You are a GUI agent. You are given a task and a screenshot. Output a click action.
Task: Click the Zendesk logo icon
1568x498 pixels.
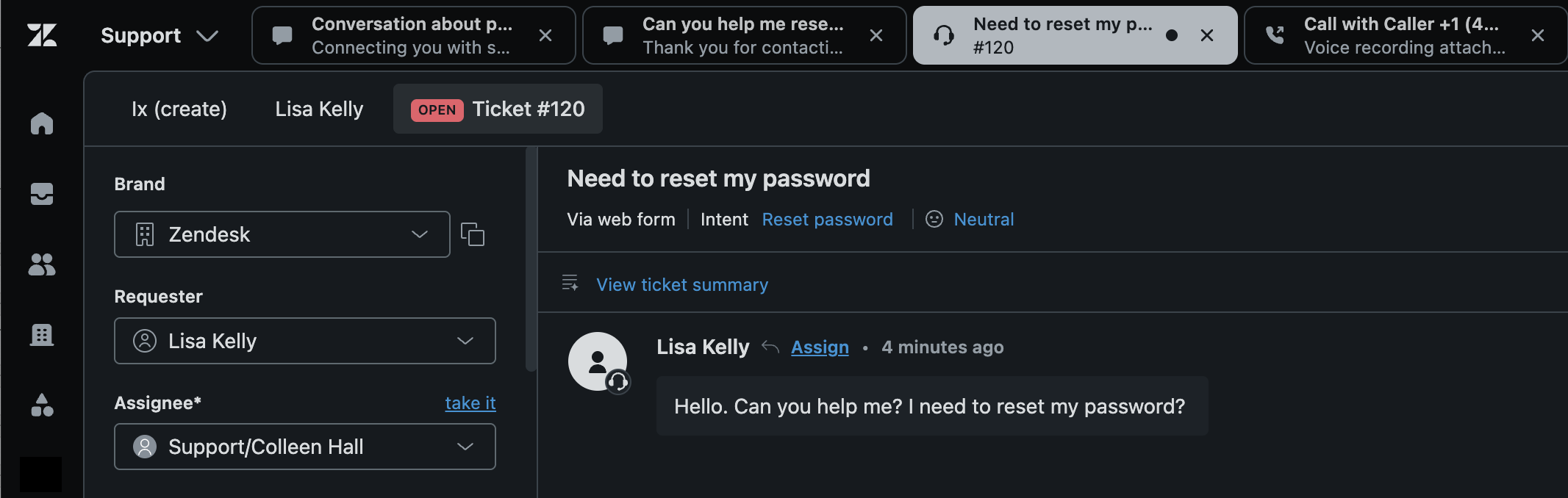click(x=42, y=35)
